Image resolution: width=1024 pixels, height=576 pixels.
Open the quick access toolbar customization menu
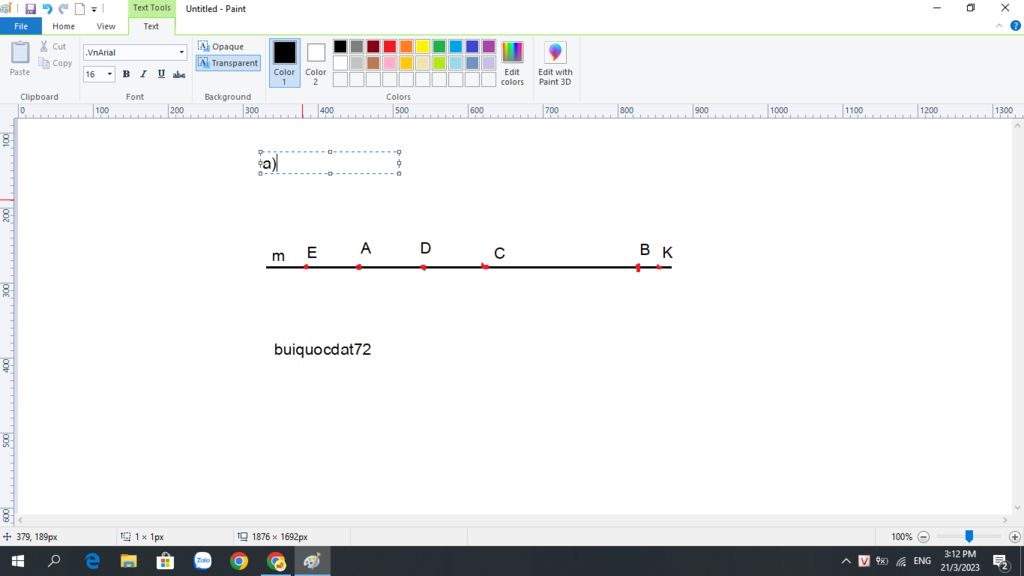pyautogui.click(x=94, y=8)
